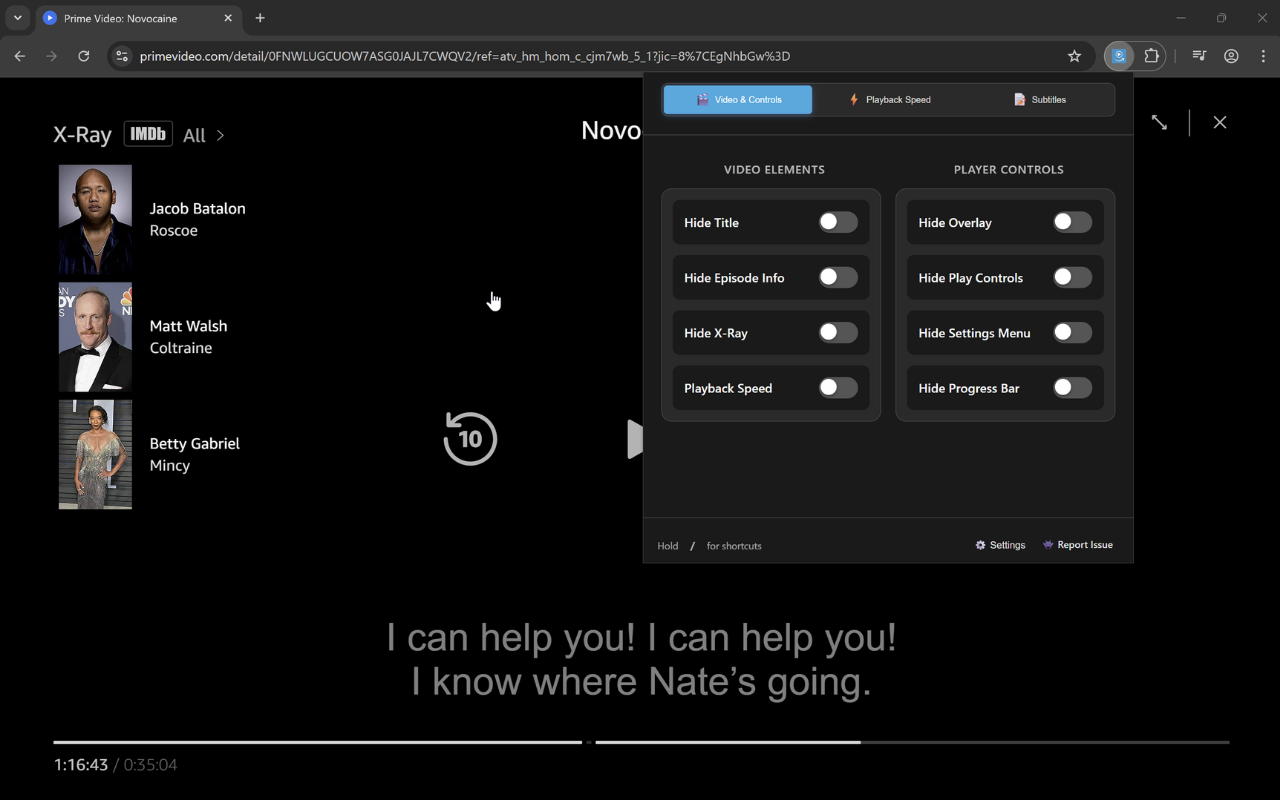This screenshot has width=1280, height=800.
Task: Click Jacob Batalon's cast photo
Action: (x=95, y=220)
